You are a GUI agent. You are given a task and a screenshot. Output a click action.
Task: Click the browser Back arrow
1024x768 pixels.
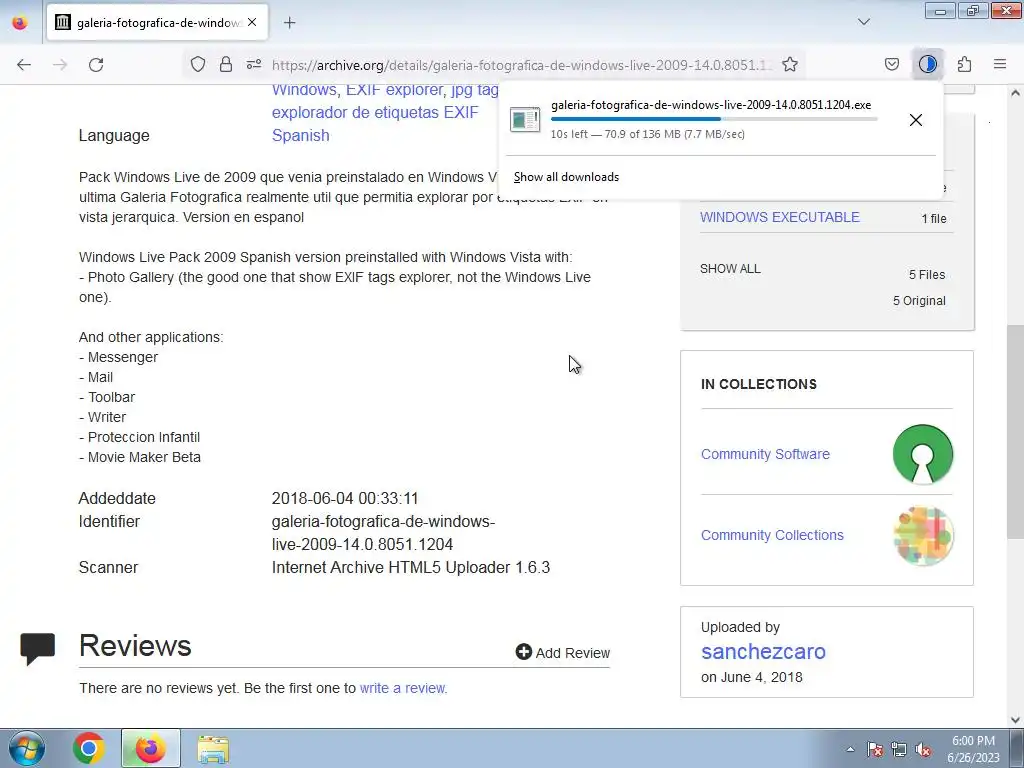coord(24,65)
